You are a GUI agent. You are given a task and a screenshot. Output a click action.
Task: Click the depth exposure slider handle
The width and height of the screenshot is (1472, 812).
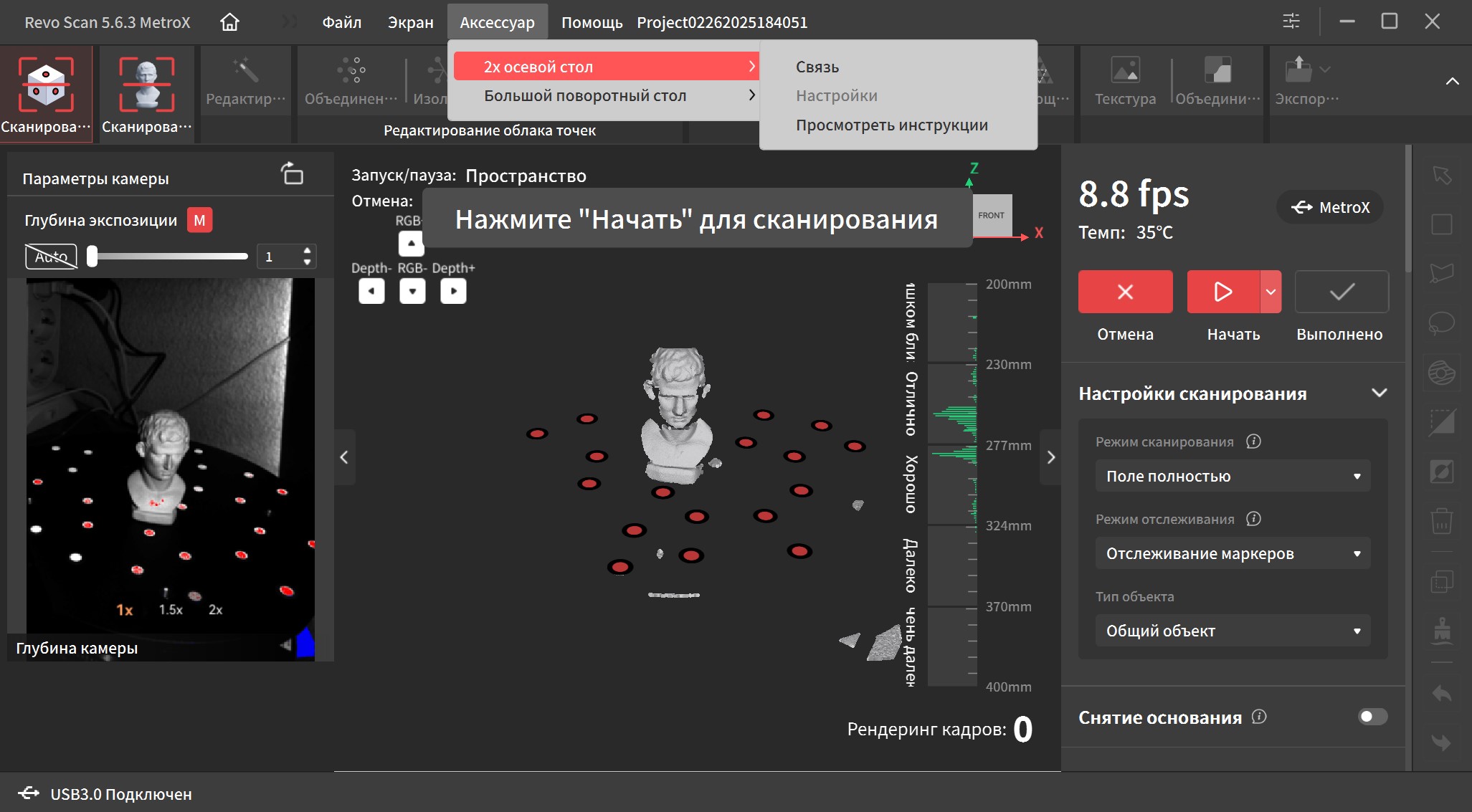coord(92,256)
